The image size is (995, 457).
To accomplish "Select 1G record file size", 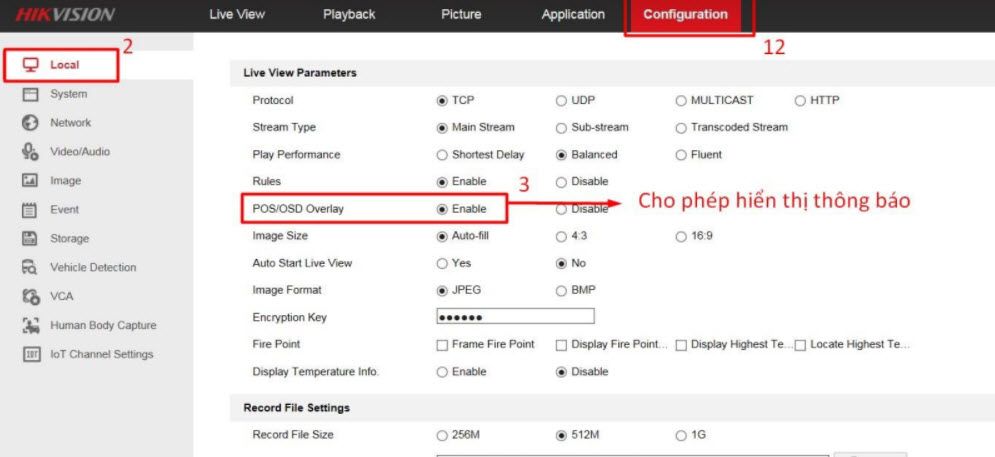I will (x=681, y=435).
